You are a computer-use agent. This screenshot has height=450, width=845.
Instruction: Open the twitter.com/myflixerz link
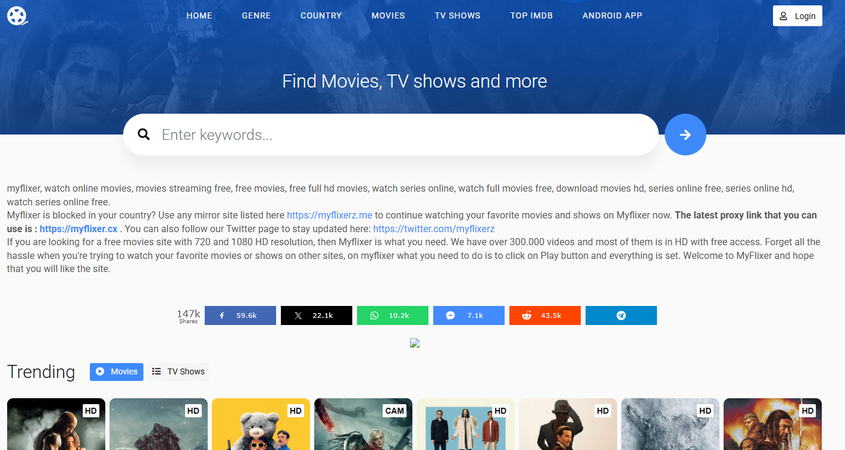click(434, 229)
